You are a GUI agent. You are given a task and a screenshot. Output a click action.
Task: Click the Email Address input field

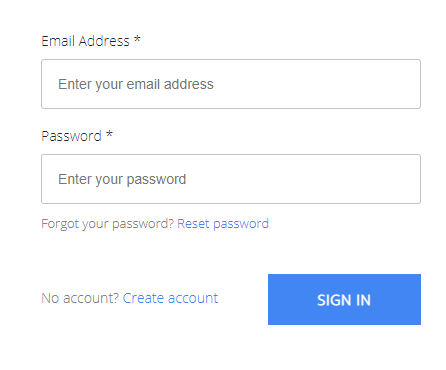pyautogui.click(x=231, y=84)
